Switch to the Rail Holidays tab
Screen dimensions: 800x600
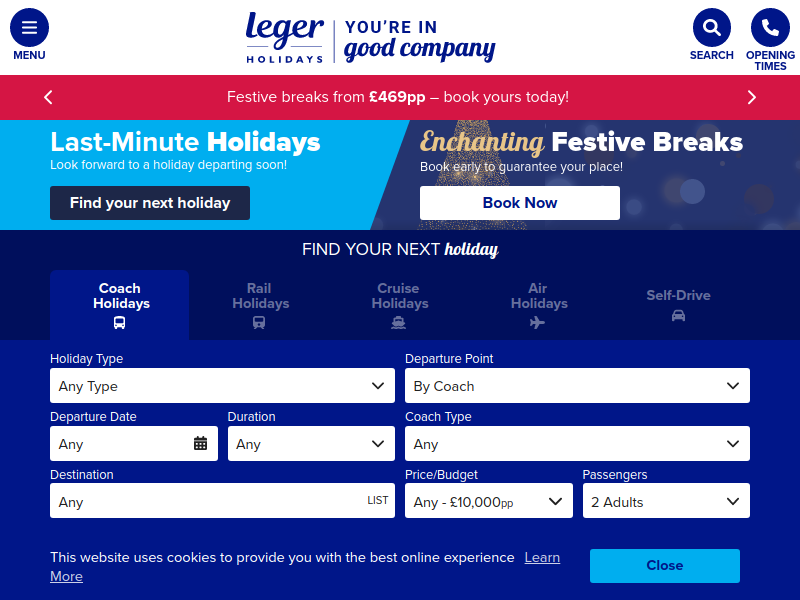(260, 305)
